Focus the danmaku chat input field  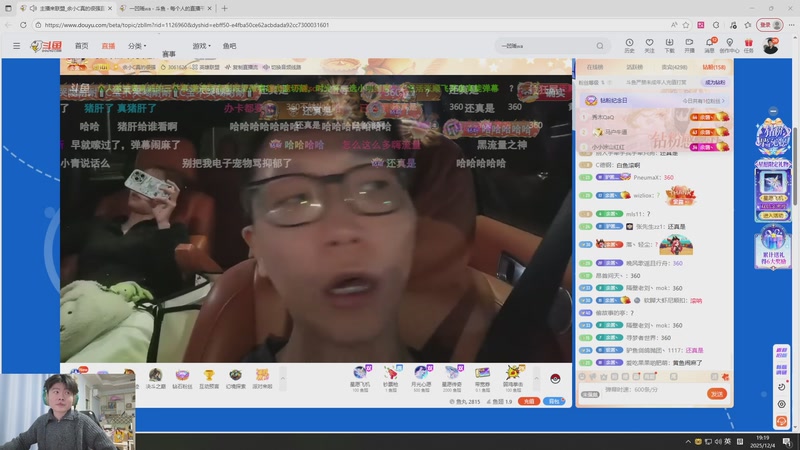[x=653, y=390]
